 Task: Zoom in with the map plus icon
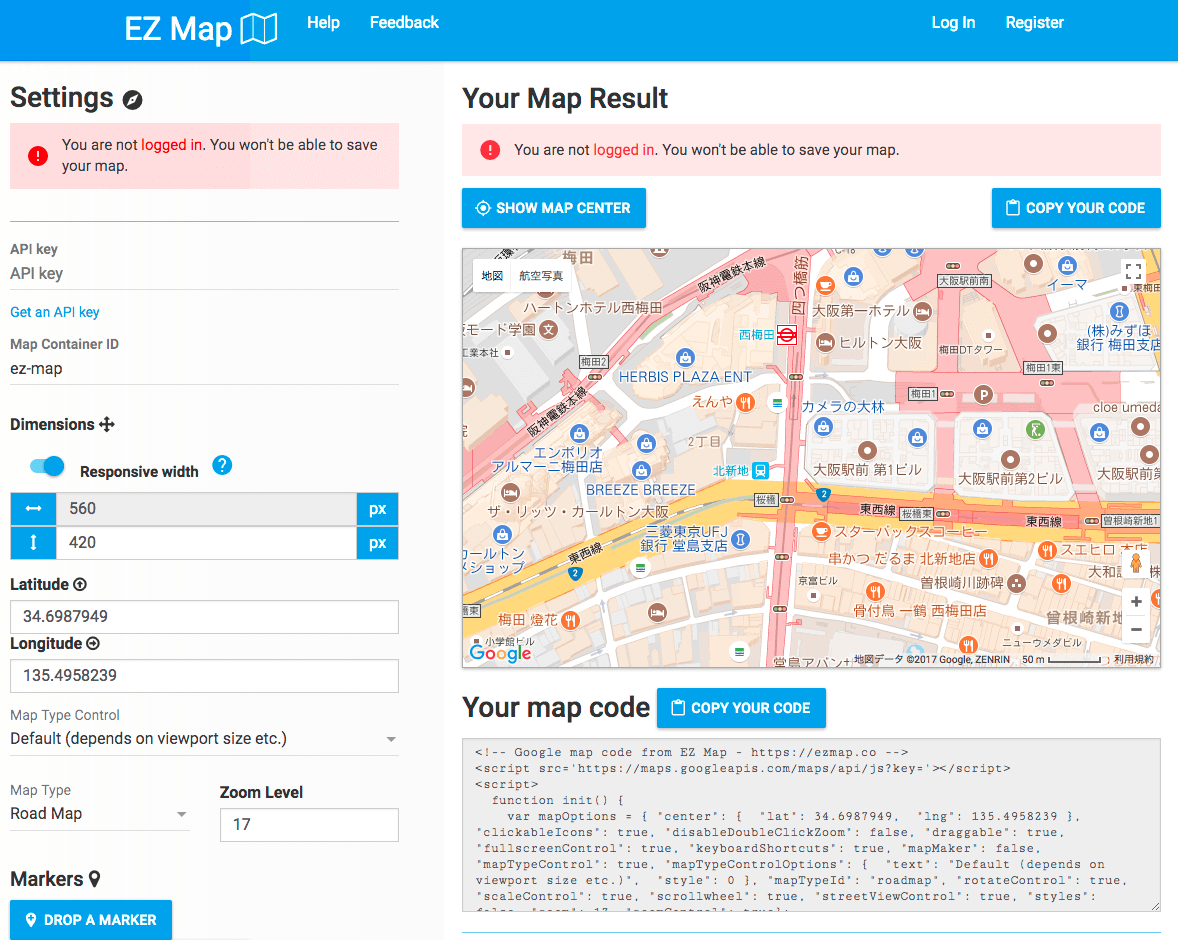tap(1136, 601)
